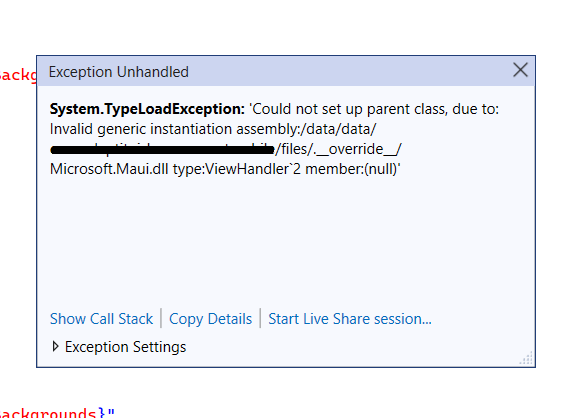Click the ViewHandler`2 type text
Viewport: 584px width, 418px height.
253,169
